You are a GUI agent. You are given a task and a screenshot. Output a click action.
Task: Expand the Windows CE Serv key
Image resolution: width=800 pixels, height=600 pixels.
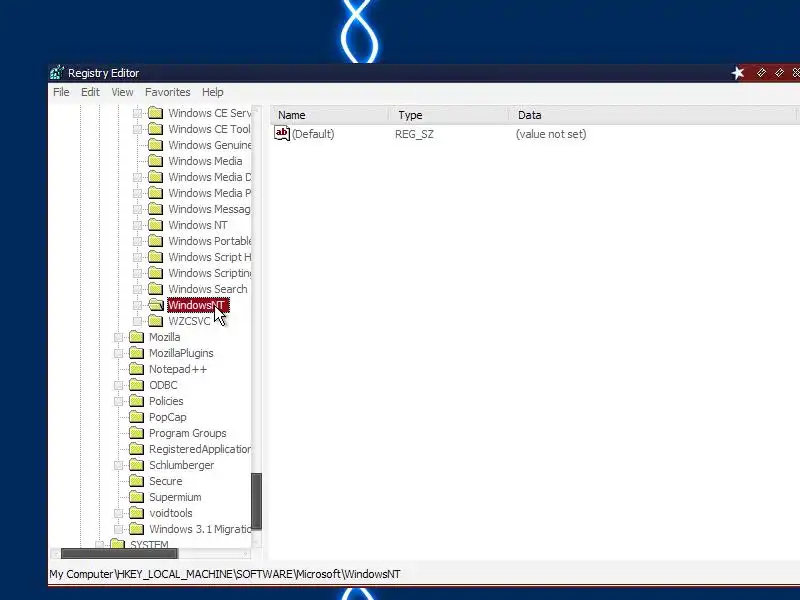tap(137, 113)
